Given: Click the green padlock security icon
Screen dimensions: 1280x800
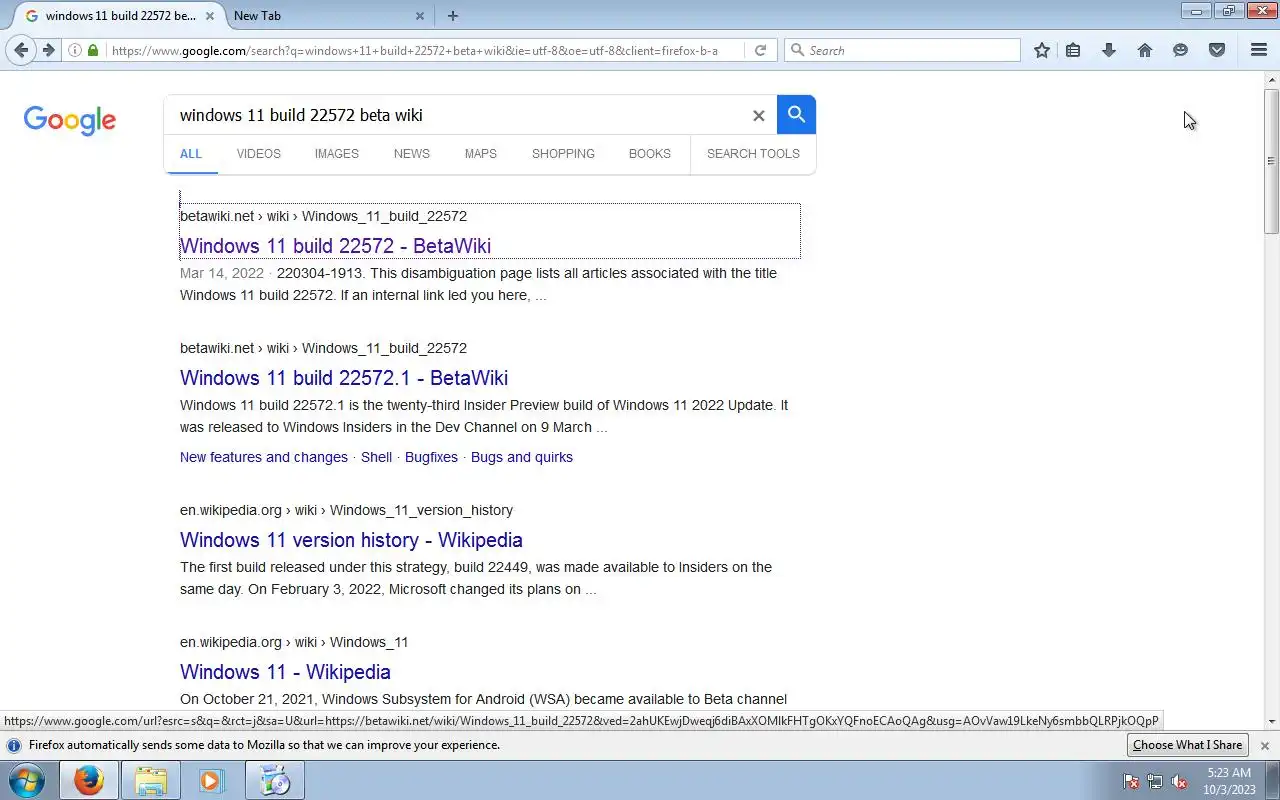Looking at the screenshot, I should tap(93, 50).
